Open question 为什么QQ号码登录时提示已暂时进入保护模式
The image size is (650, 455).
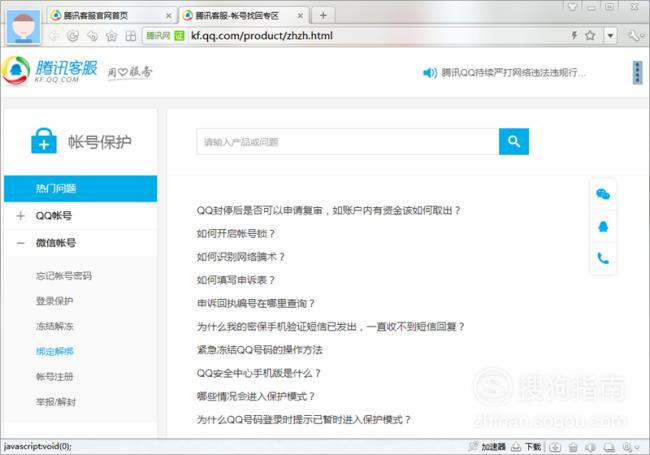point(304,419)
